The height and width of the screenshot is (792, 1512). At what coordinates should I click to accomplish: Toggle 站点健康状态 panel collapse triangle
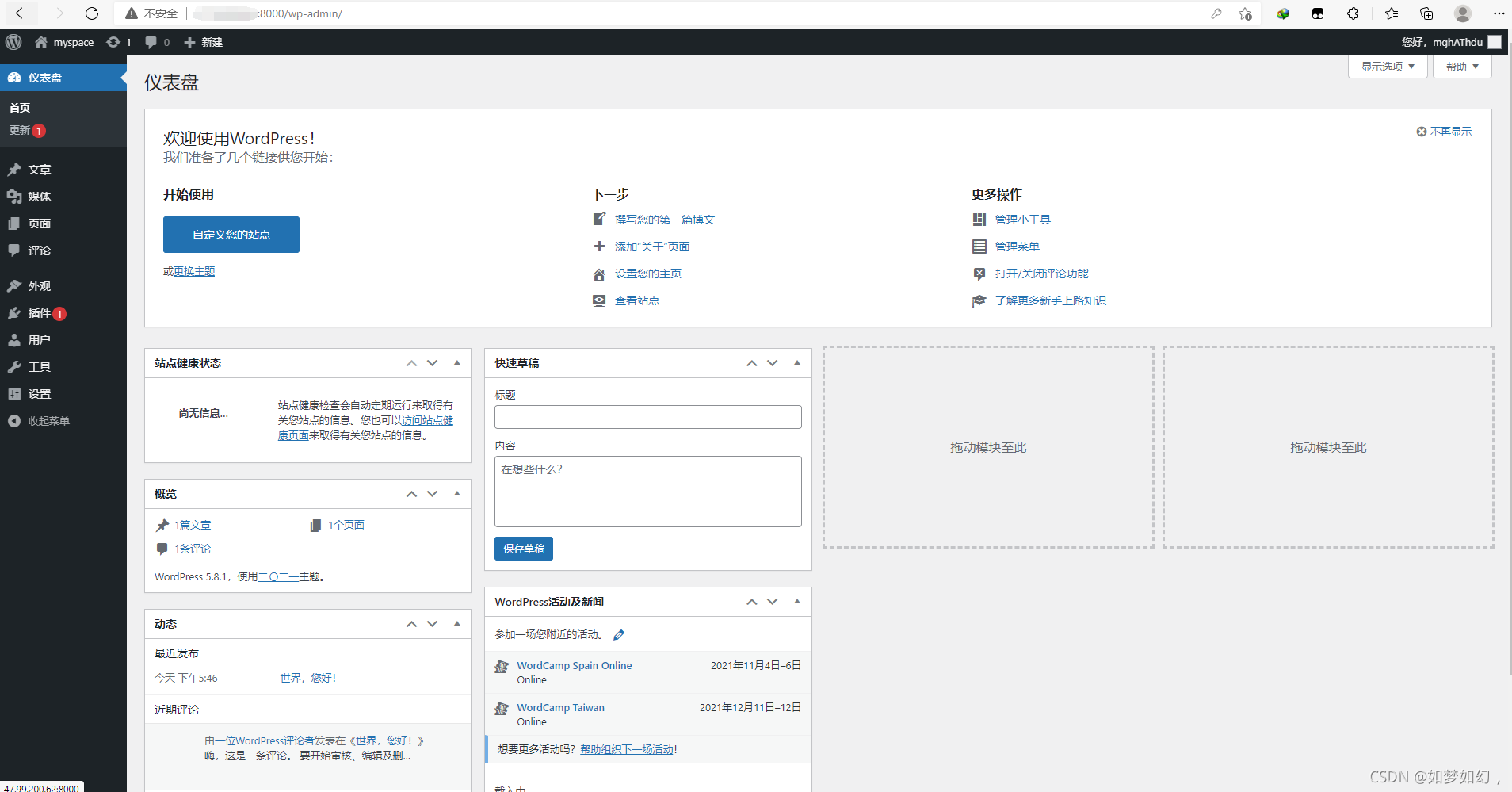[457, 362]
